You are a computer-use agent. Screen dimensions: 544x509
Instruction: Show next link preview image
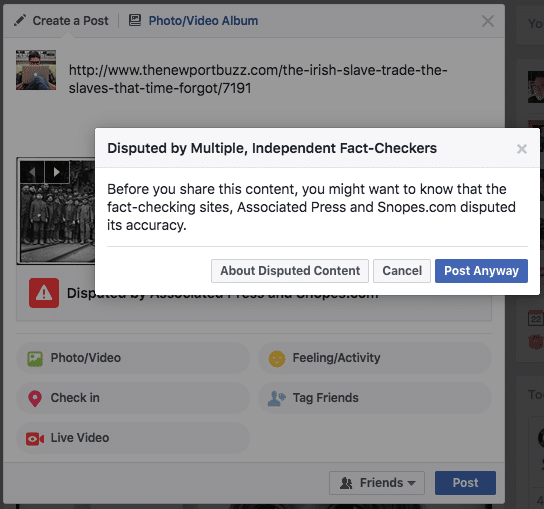[x=57, y=172]
